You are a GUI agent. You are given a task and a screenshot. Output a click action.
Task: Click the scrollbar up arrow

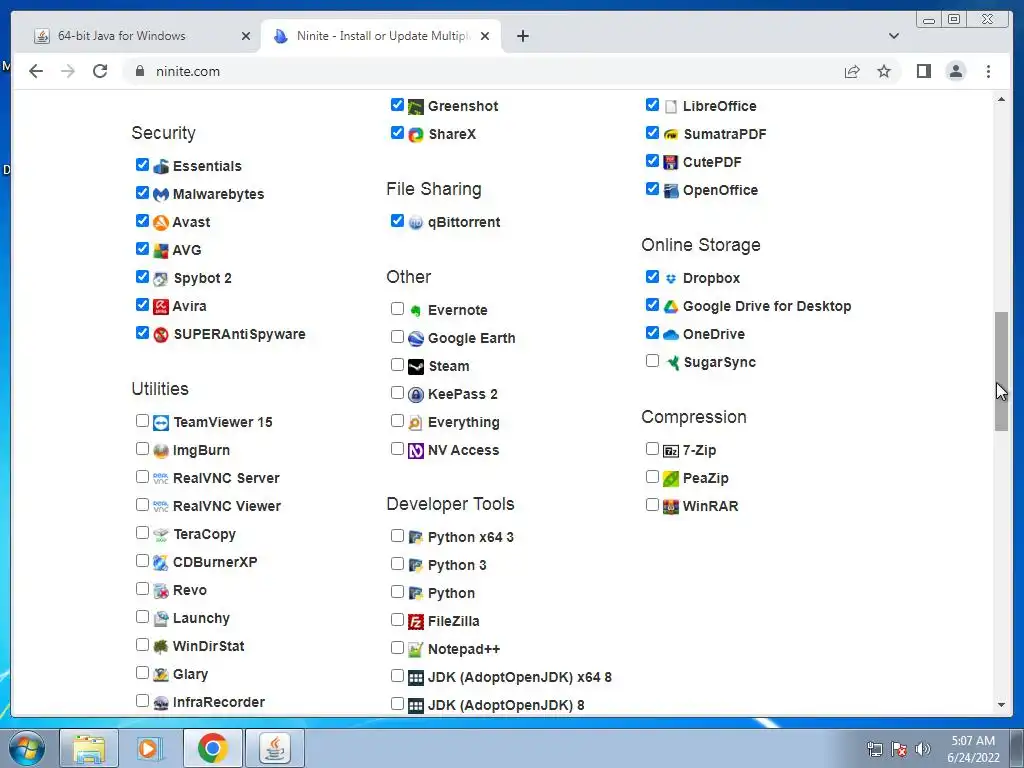[1001, 99]
